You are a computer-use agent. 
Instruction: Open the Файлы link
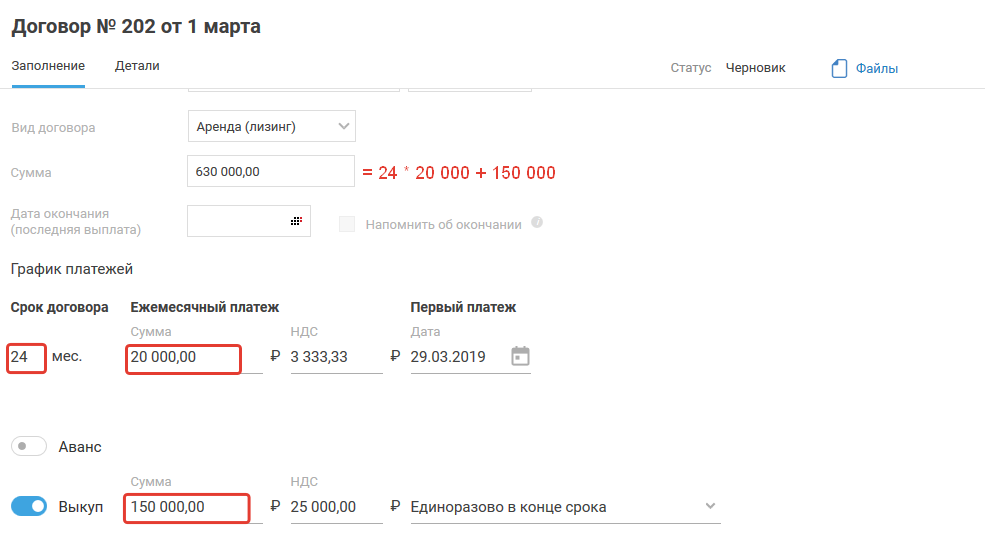[877, 69]
